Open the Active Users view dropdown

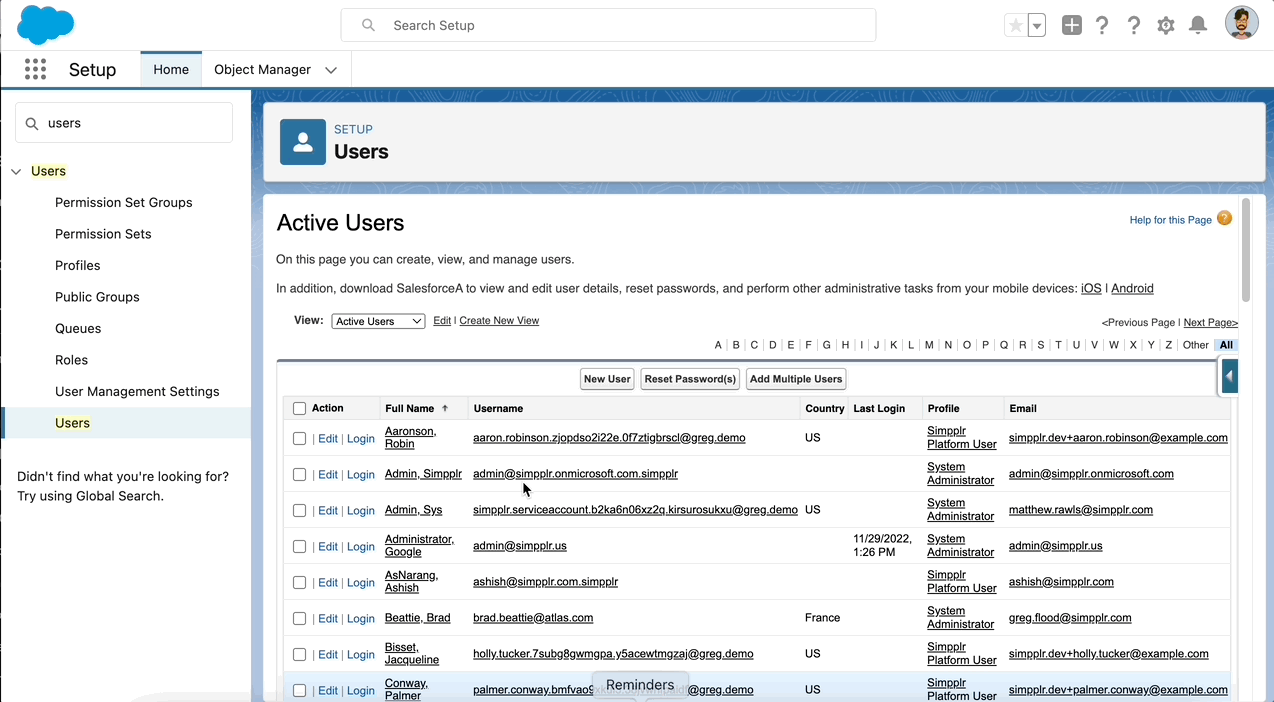click(x=378, y=321)
